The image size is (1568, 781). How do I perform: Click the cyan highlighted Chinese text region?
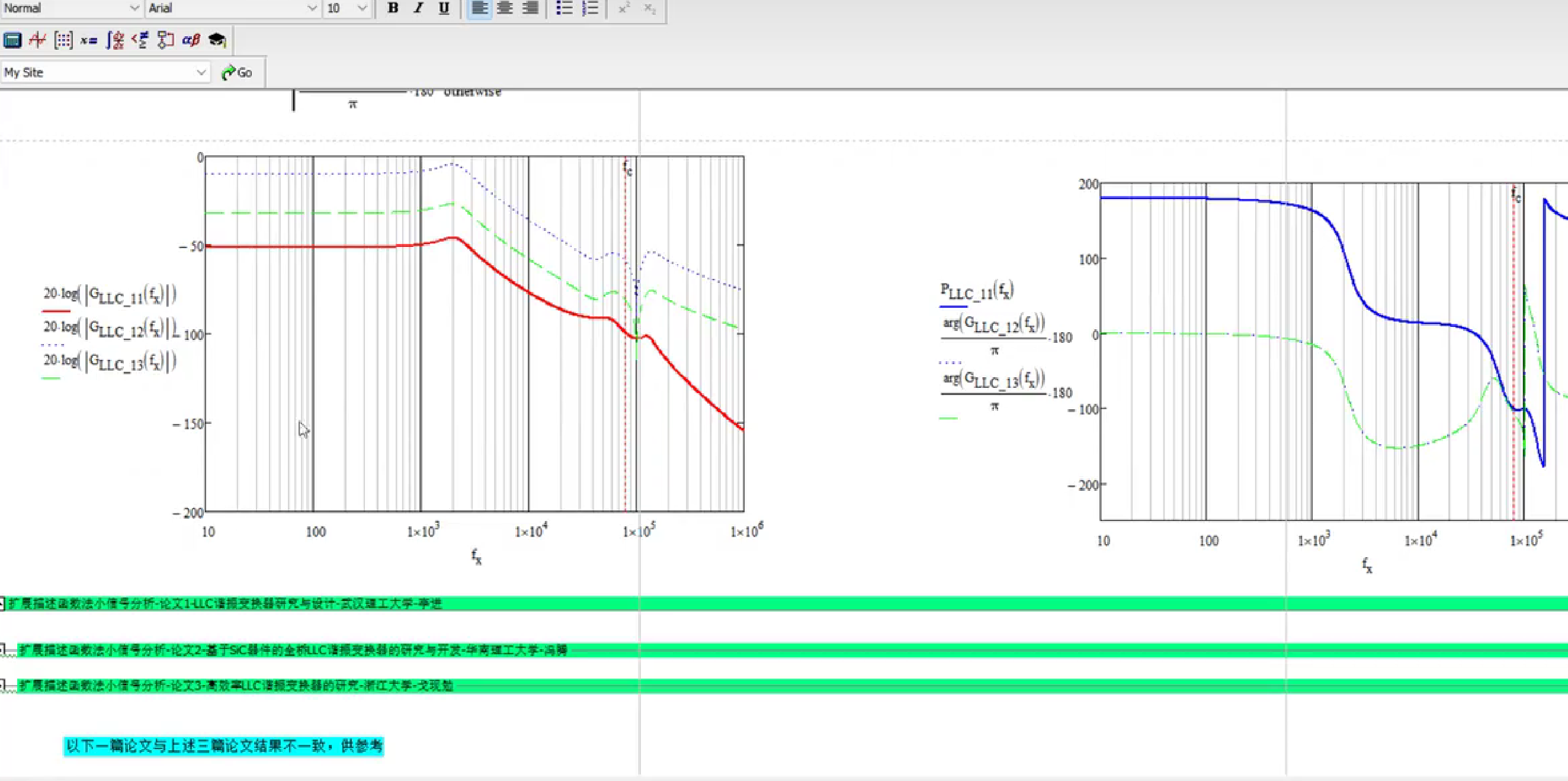pos(223,745)
